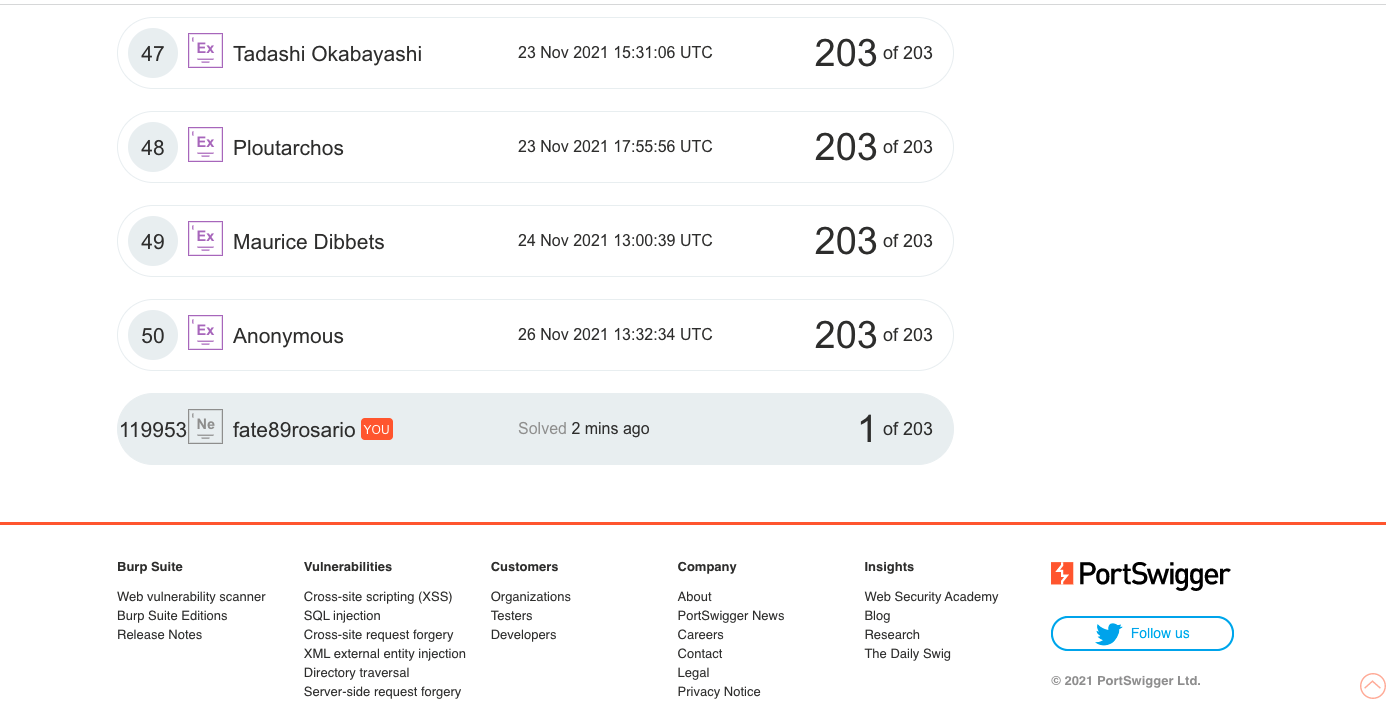Click the rank 50 number badge
This screenshot has width=1386, height=709.
(x=153, y=335)
